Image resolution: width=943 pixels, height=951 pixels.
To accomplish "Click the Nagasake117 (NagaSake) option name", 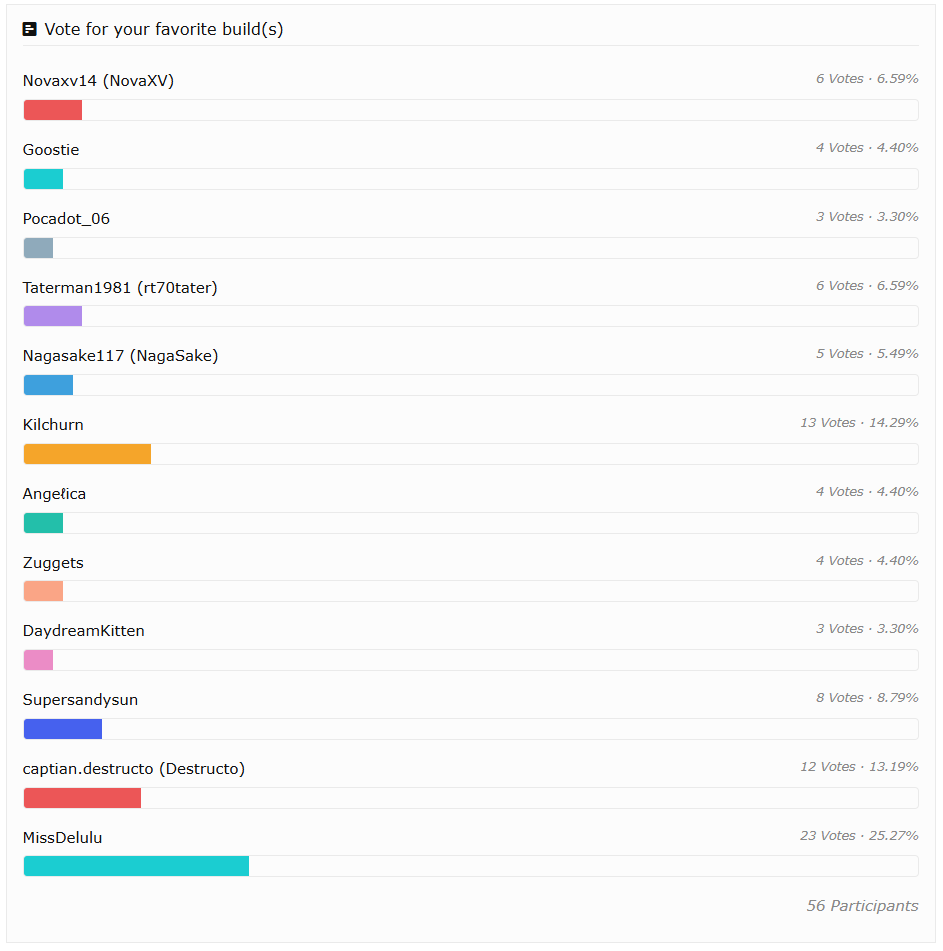I will [x=120, y=356].
